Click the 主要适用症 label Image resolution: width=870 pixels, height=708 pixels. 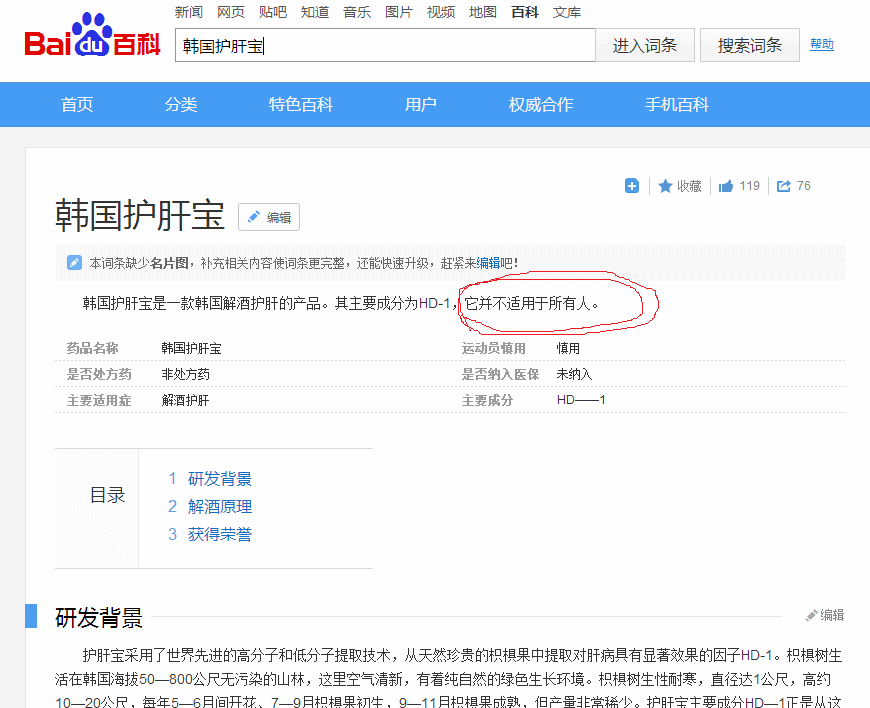pyautogui.click(x=99, y=400)
